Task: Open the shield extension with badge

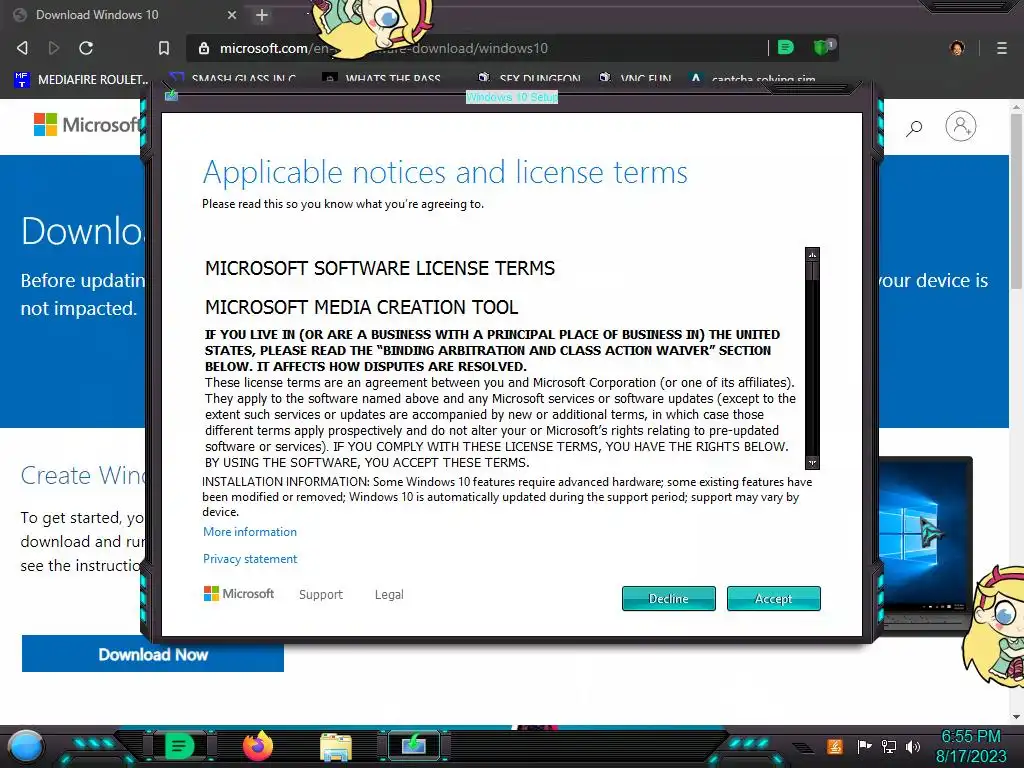Action: tap(823, 47)
